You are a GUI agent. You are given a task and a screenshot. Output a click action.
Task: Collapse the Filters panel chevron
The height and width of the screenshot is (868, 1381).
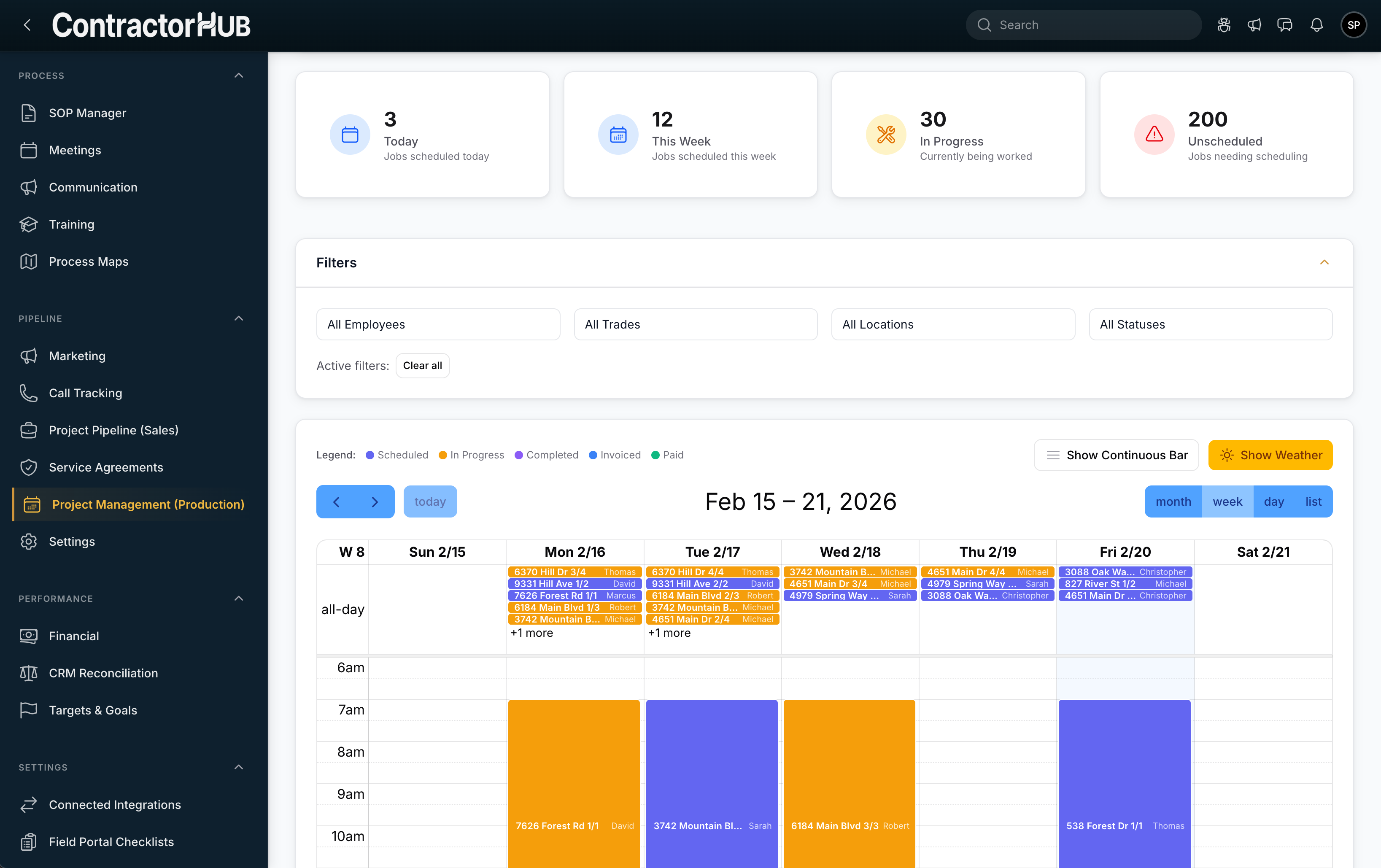[1324, 263]
